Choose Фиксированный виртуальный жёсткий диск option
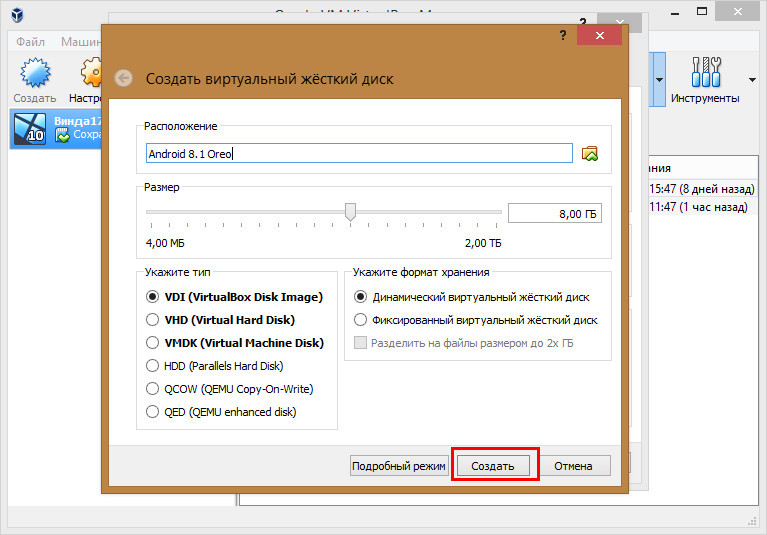 (475, 320)
